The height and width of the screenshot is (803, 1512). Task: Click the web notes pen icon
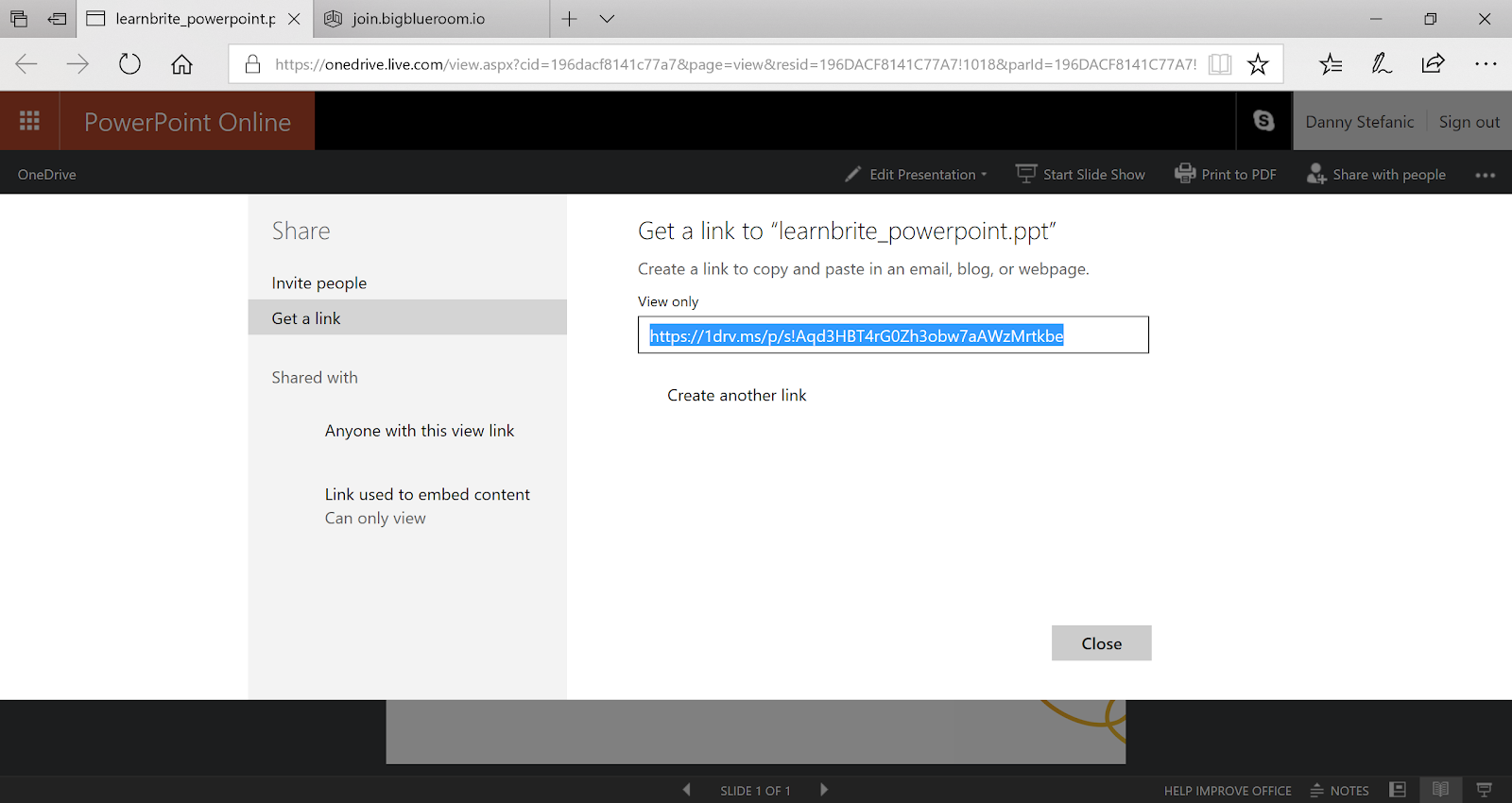point(1382,64)
